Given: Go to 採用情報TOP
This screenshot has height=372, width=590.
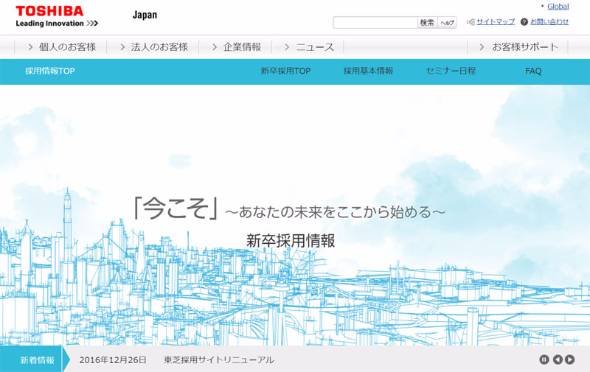Looking at the screenshot, I should point(50,71).
